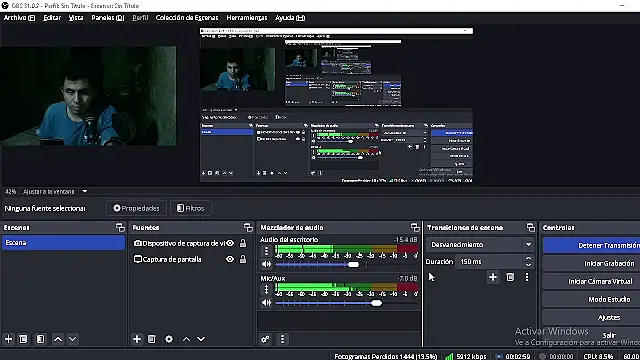Increase Duración value with stepper arrow

click(529, 258)
